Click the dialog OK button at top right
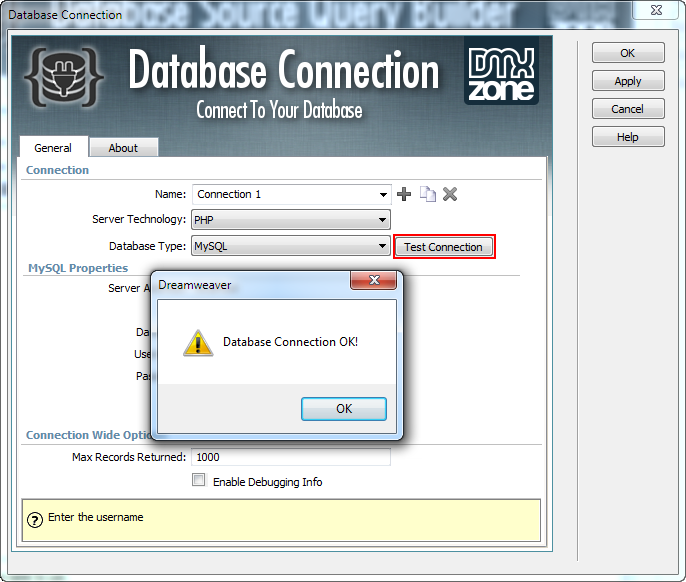The image size is (686, 582). tap(628, 53)
